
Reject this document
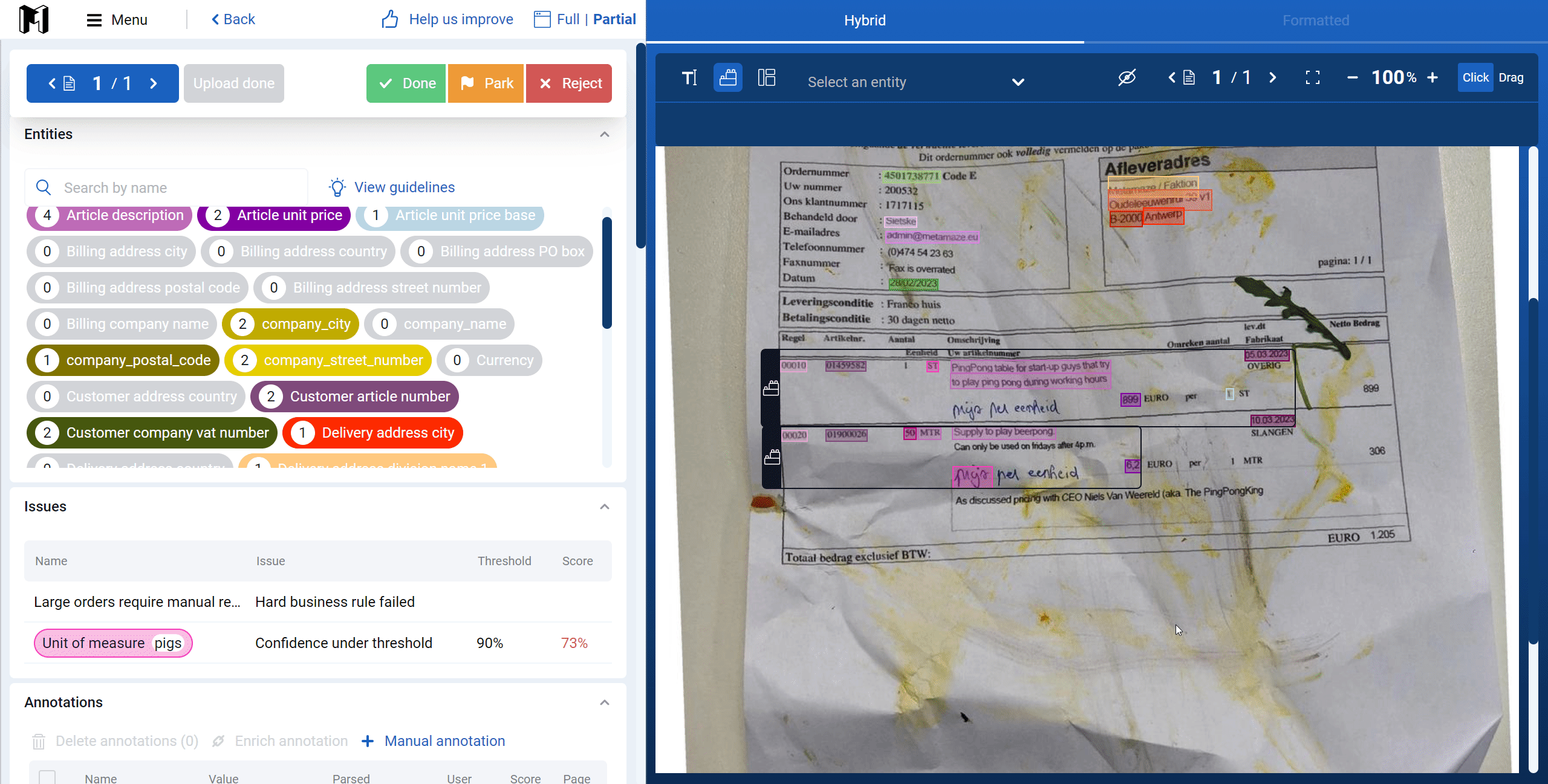click(569, 83)
